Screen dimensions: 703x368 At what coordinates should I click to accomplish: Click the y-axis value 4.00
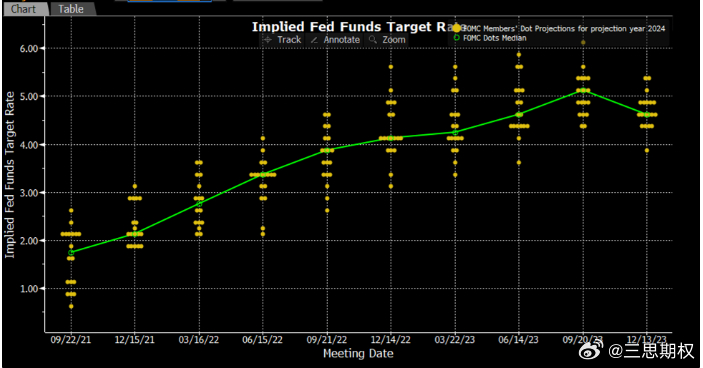click(29, 145)
